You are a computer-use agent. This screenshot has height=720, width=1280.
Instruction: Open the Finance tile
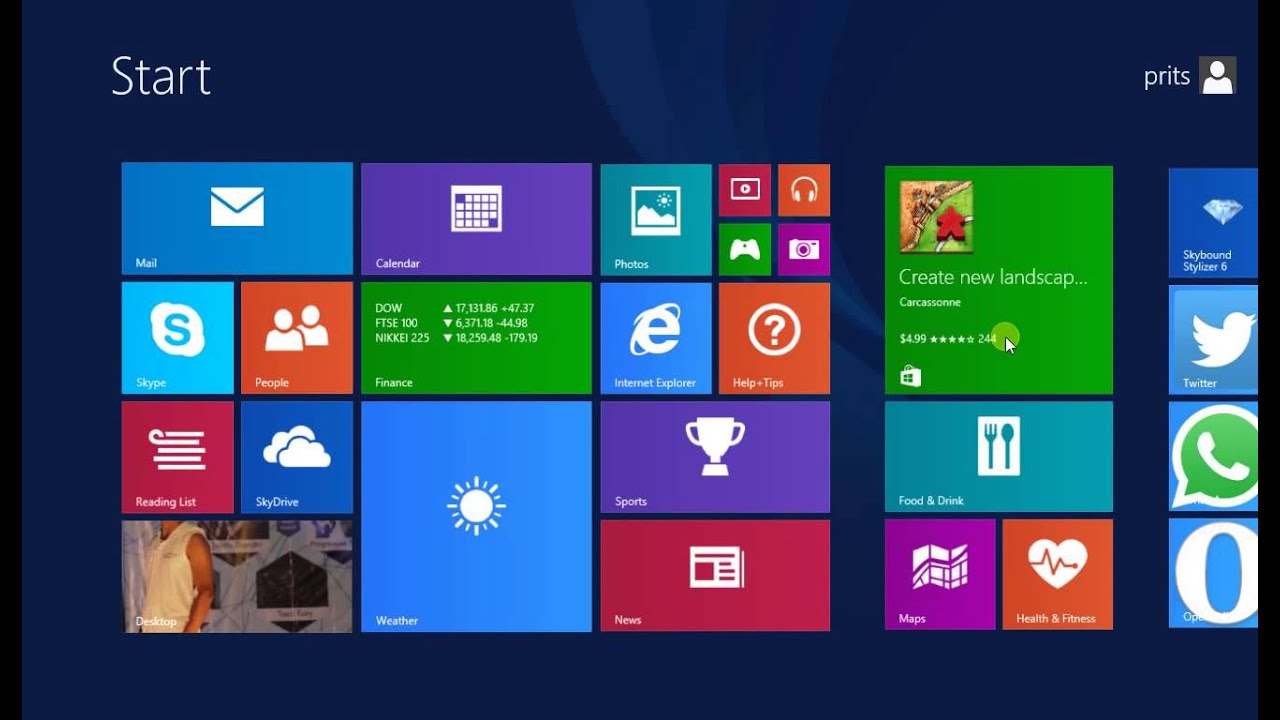476,338
